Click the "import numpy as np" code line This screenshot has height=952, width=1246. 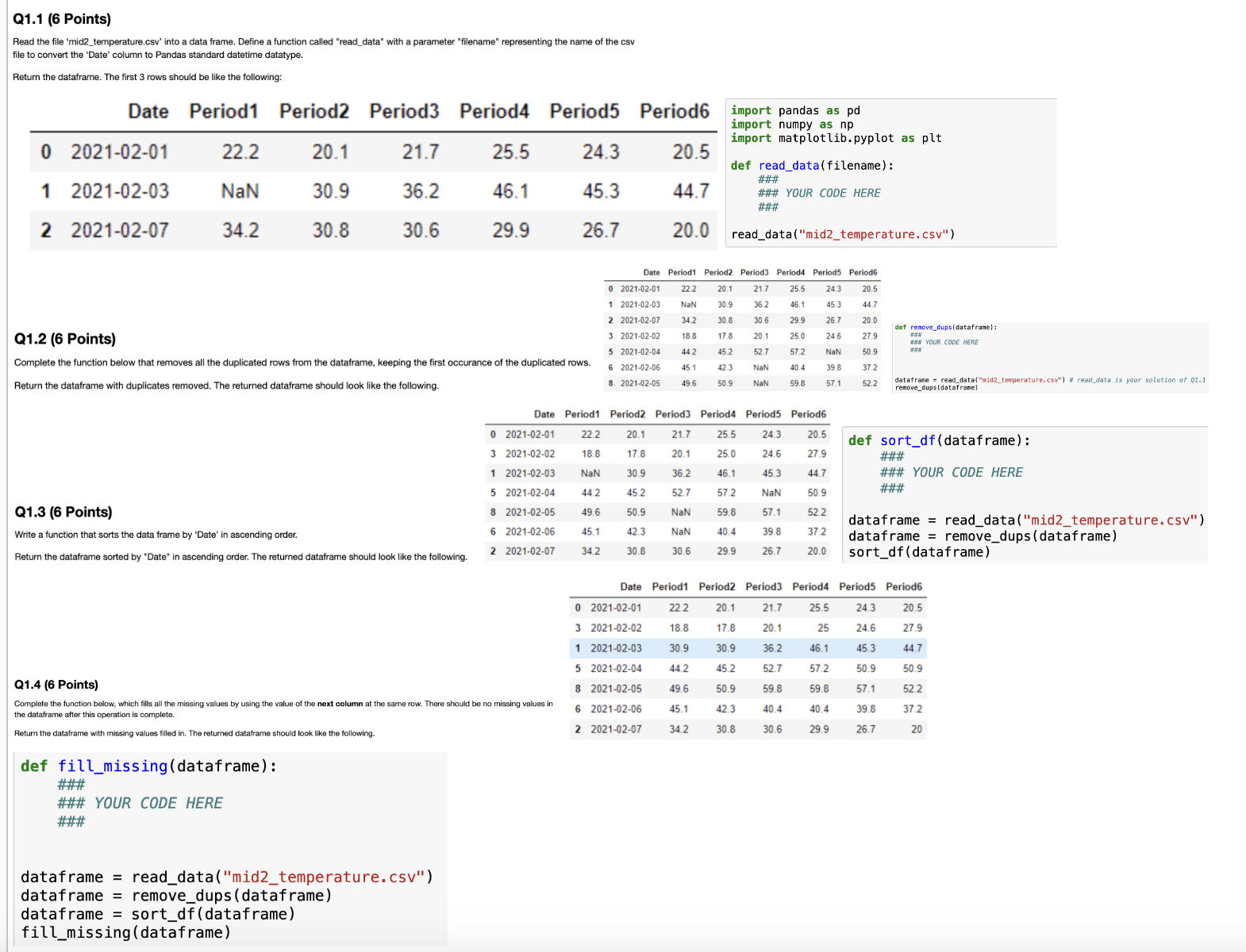point(792,124)
